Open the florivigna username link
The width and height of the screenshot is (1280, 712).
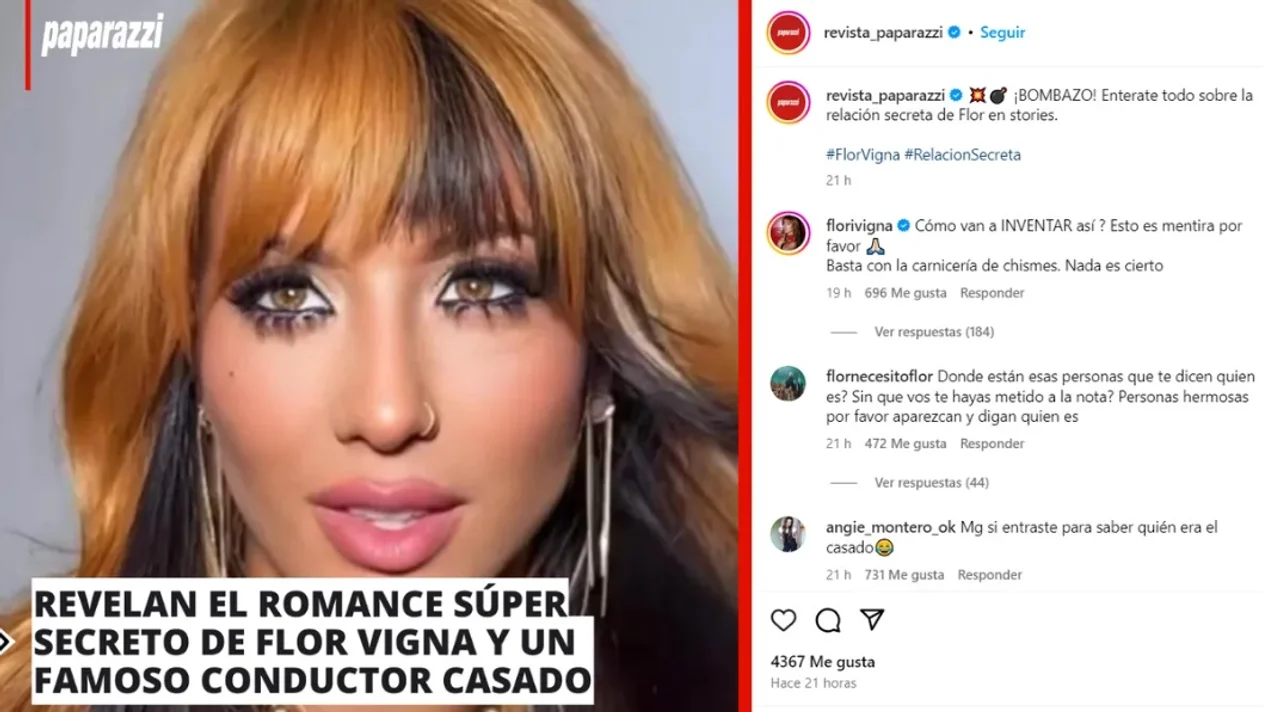pyautogui.click(x=859, y=226)
